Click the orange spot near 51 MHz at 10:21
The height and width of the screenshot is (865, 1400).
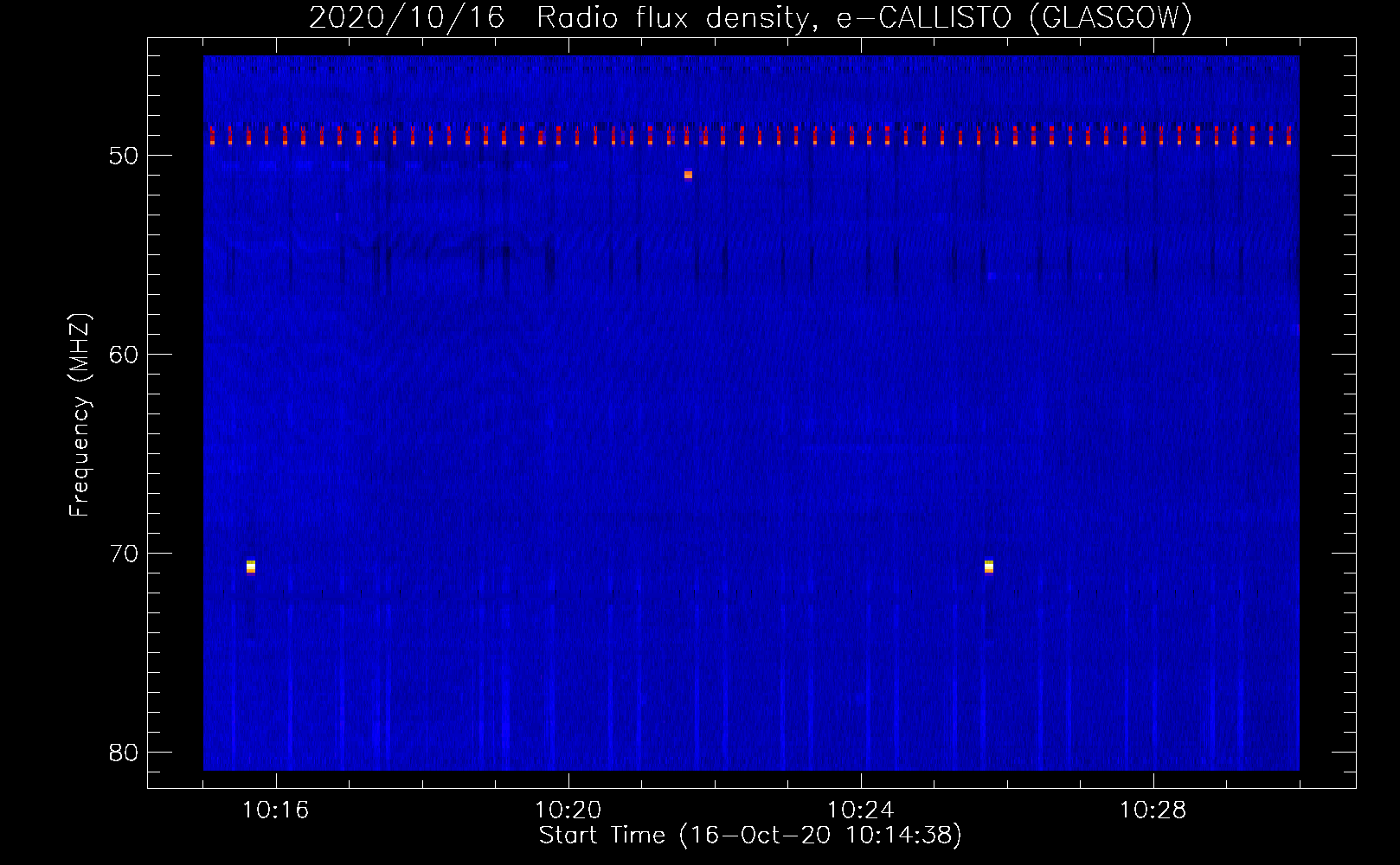point(688,175)
